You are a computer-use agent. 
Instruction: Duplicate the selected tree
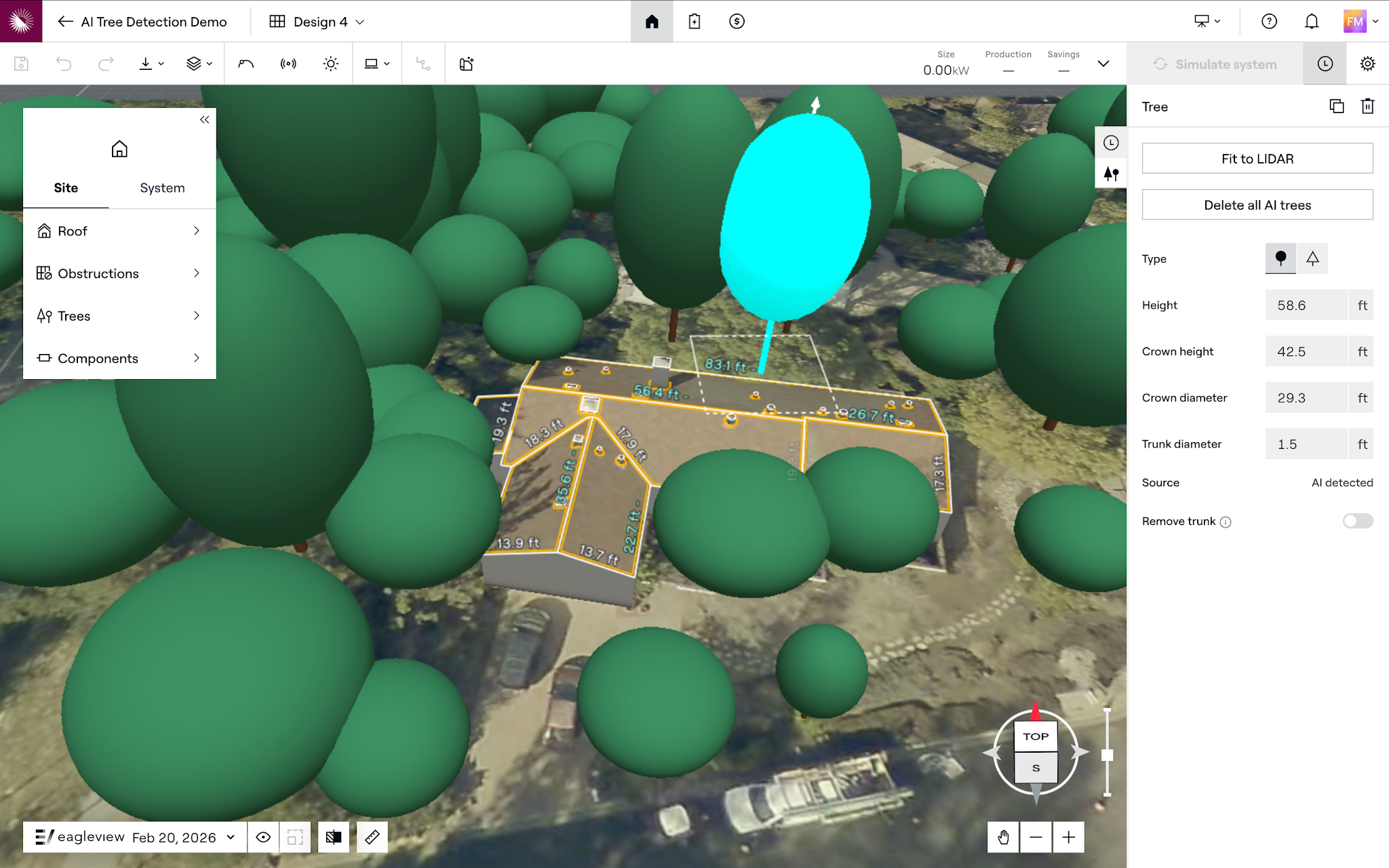point(1336,106)
